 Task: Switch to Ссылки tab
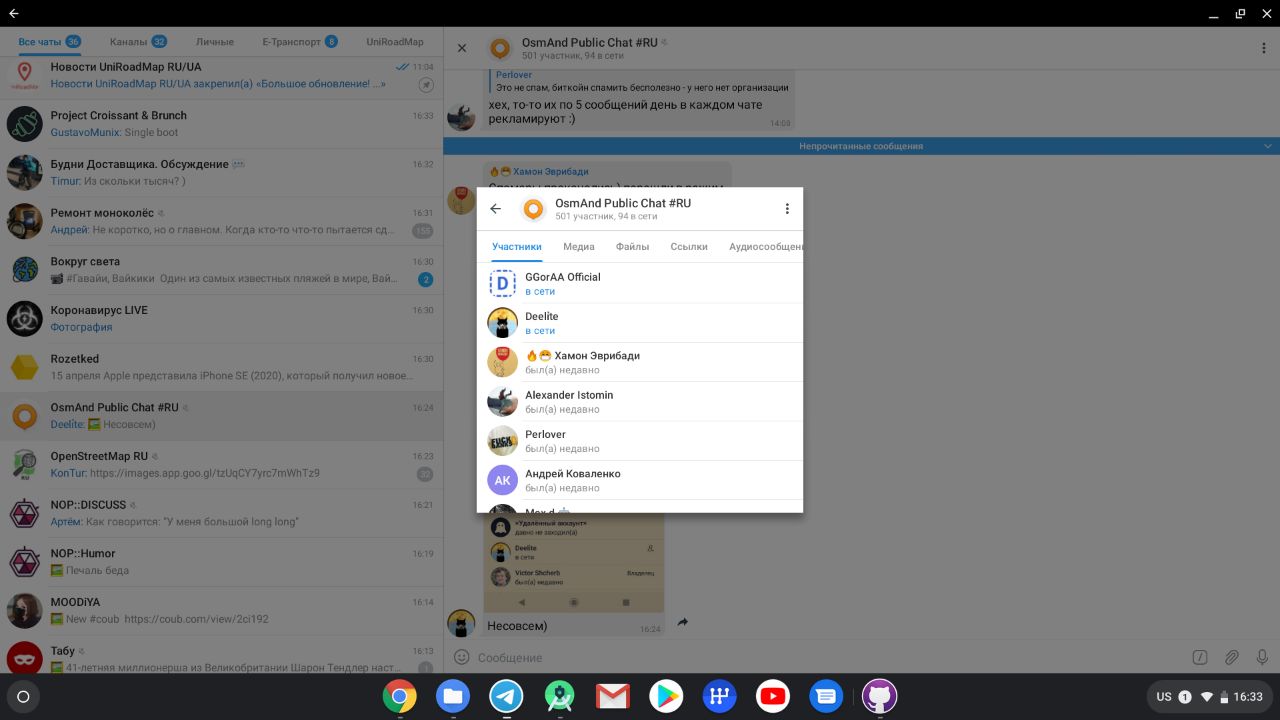(689, 247)
